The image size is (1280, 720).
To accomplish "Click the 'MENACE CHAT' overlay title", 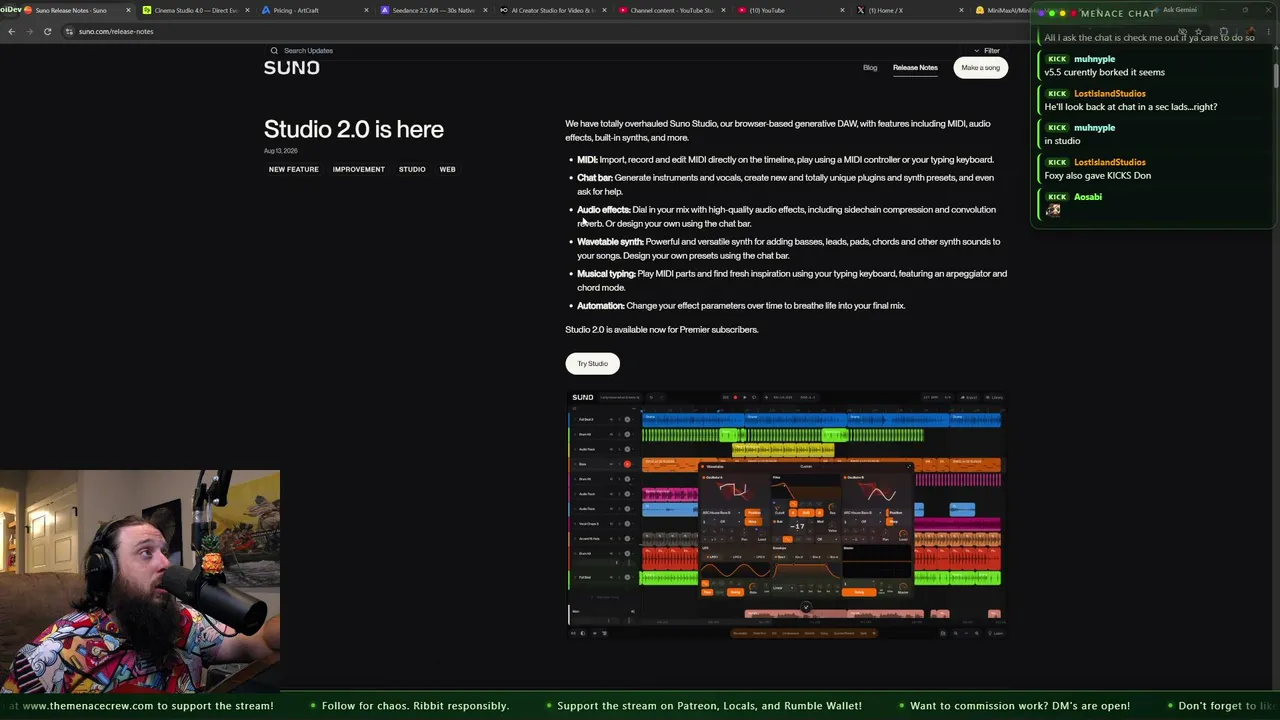I will coord(1118,14).
